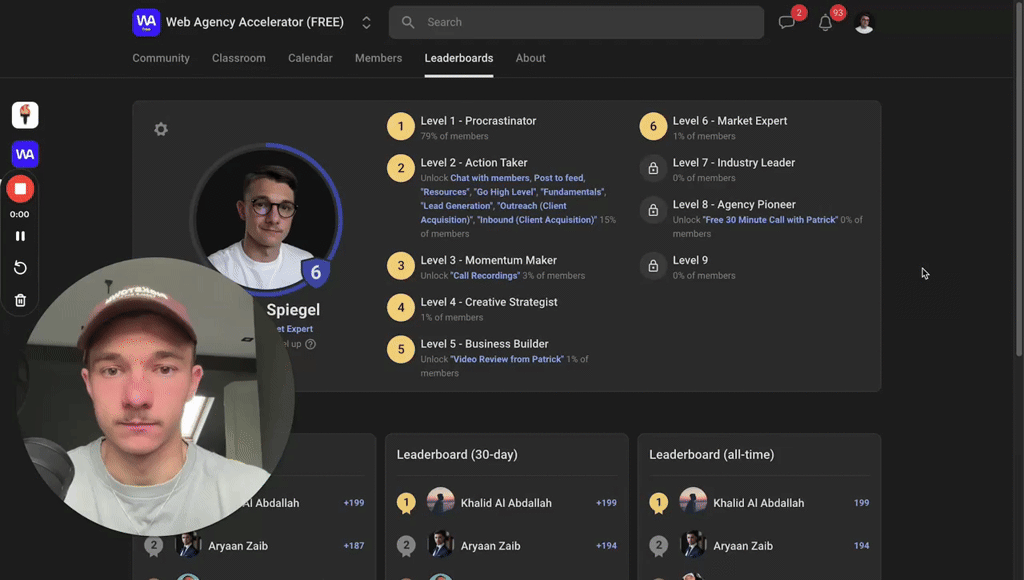Click the Spiegel profile picture
This screenshot has height=580, width=1024.
coord(266,219)
